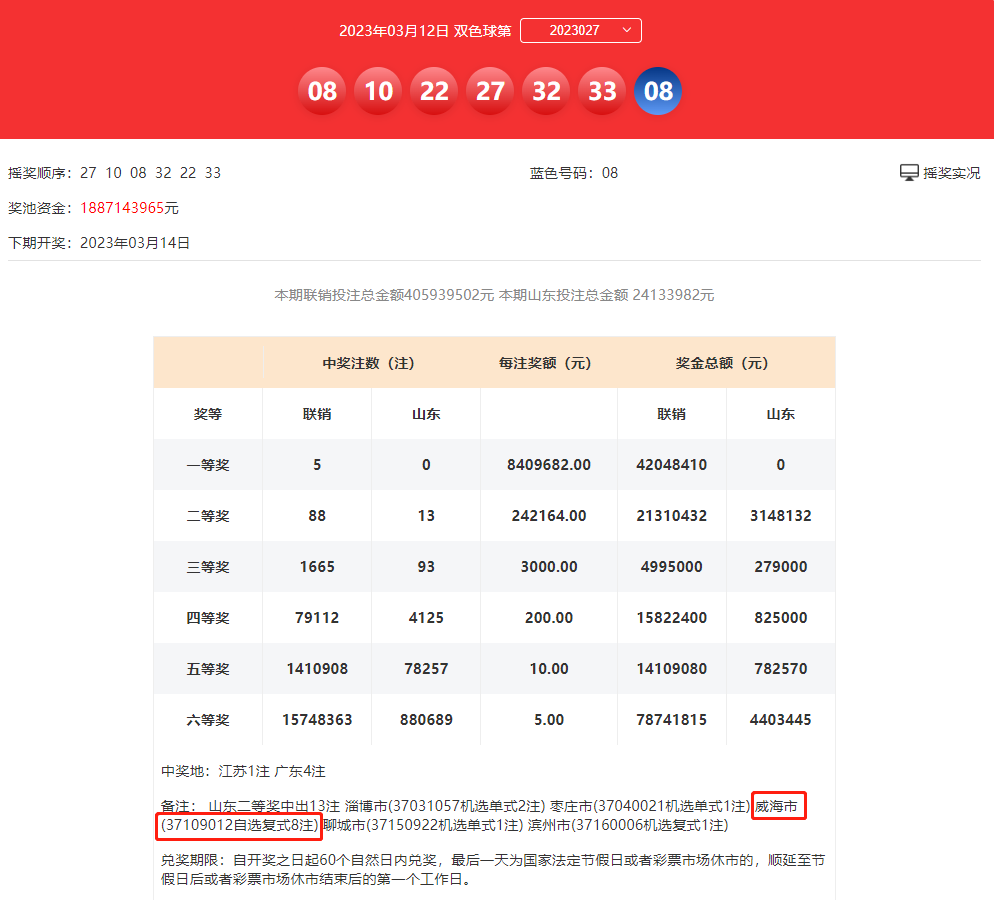Click the 一等奖 row label

coord(206,465)
